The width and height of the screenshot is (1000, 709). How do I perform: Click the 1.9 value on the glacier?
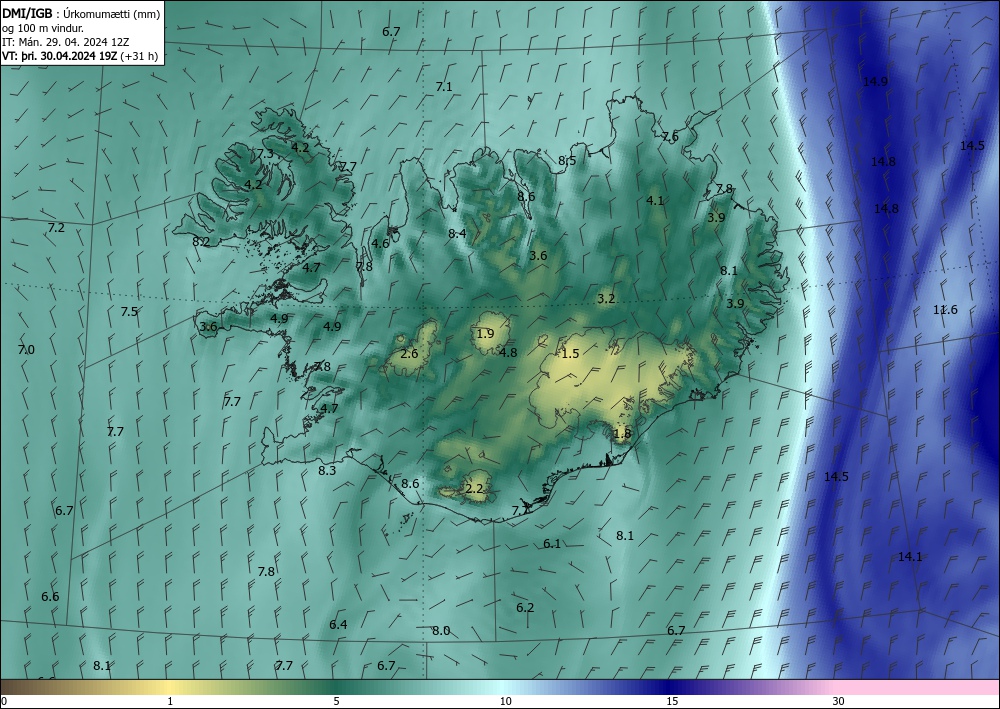coord(485,333)
